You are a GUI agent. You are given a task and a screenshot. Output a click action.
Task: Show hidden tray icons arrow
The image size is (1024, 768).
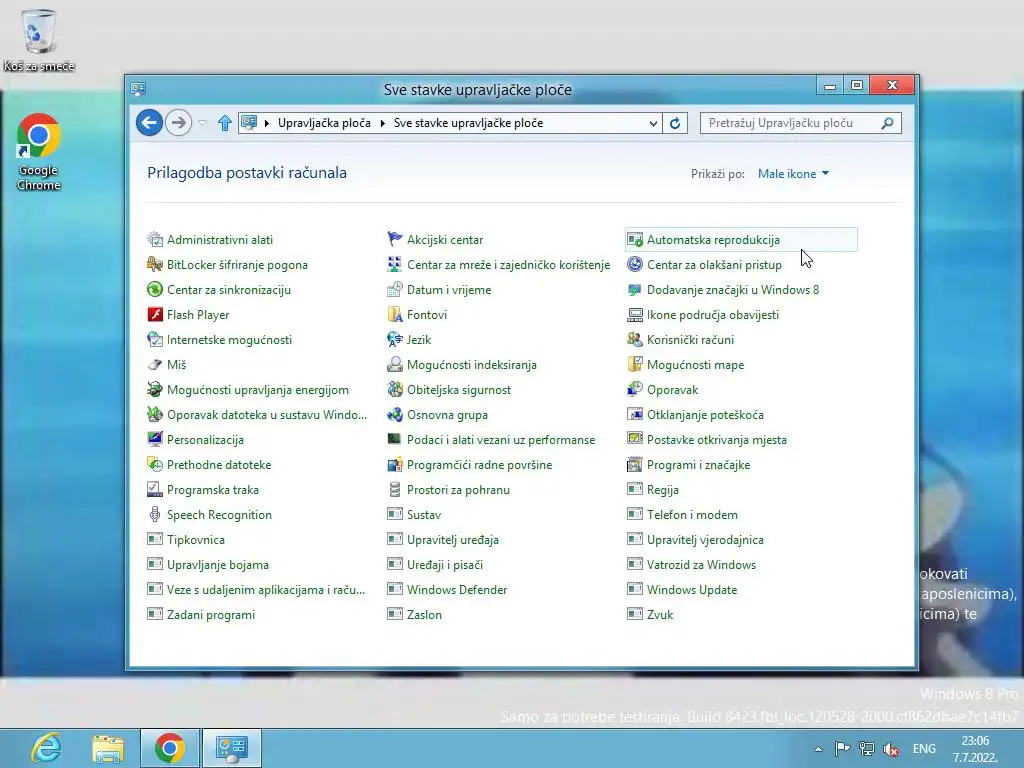(818, 749)
